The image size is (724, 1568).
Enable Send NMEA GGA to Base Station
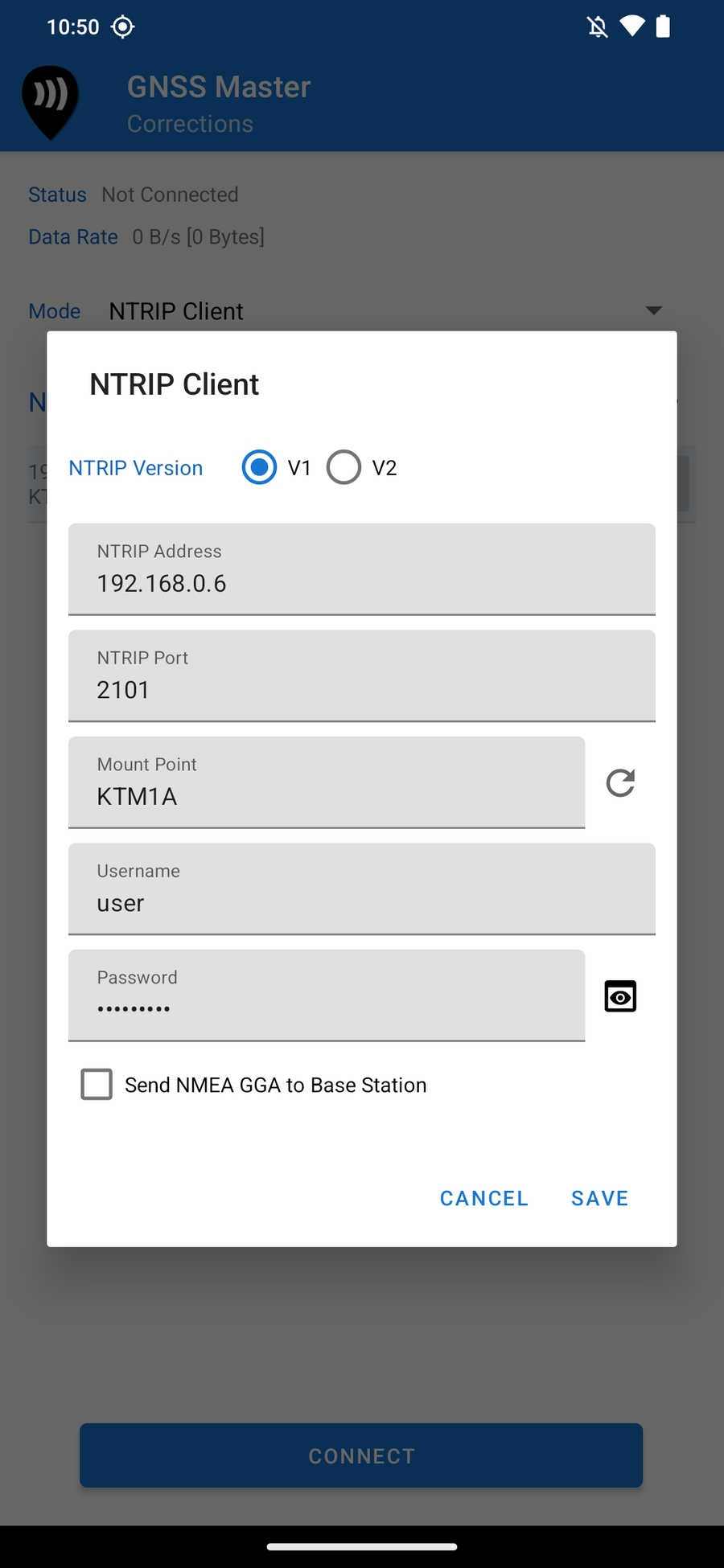pyautogui.click(x=97, y=1085)
